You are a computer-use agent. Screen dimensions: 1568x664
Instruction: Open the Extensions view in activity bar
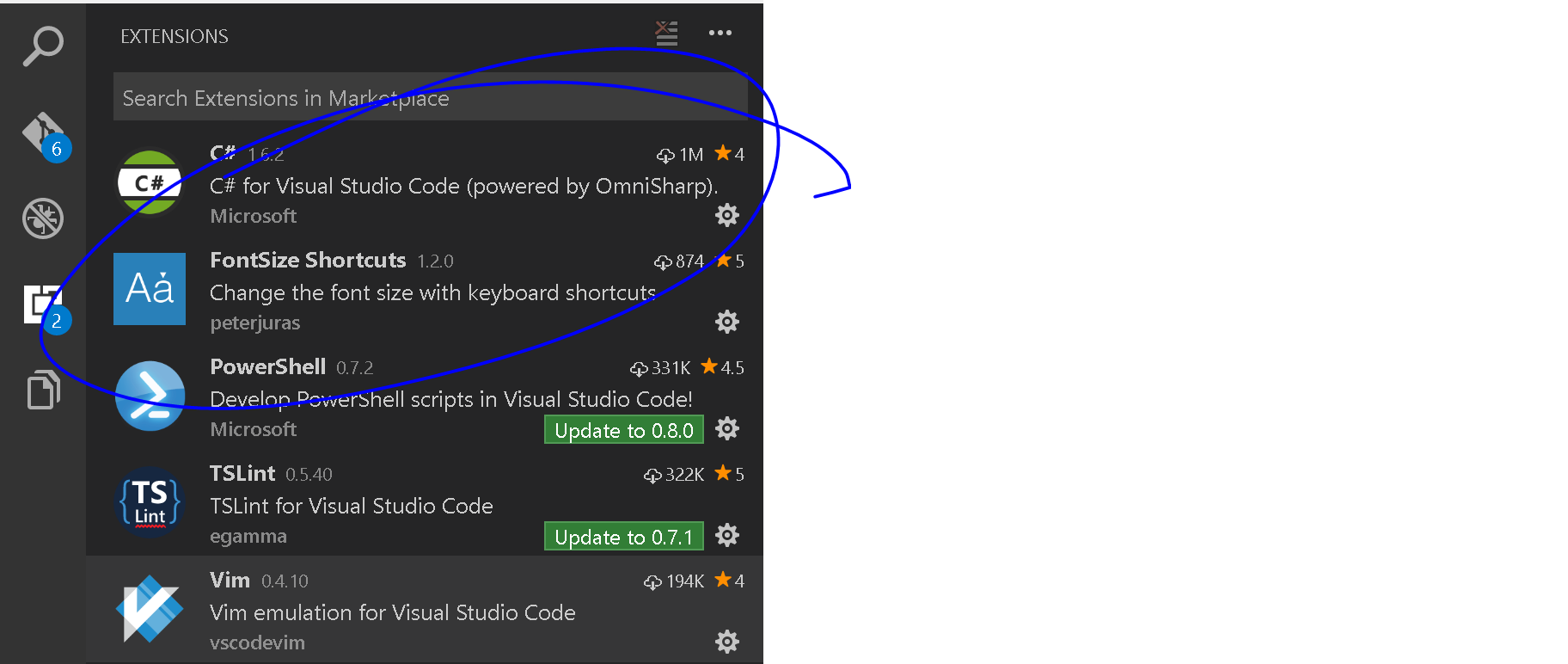[x=42, y=305]
